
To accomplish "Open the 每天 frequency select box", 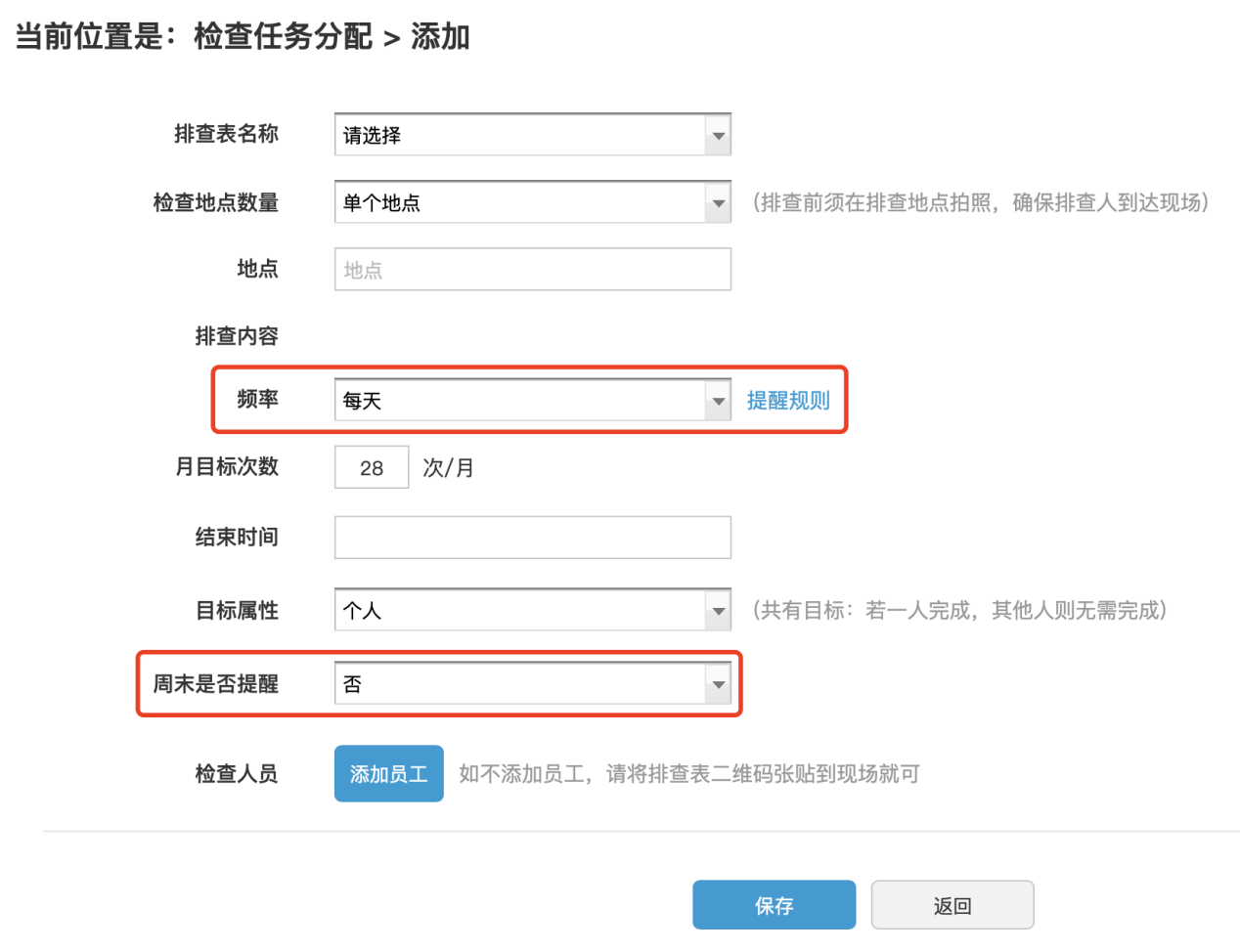I will (x=533, y=401).
